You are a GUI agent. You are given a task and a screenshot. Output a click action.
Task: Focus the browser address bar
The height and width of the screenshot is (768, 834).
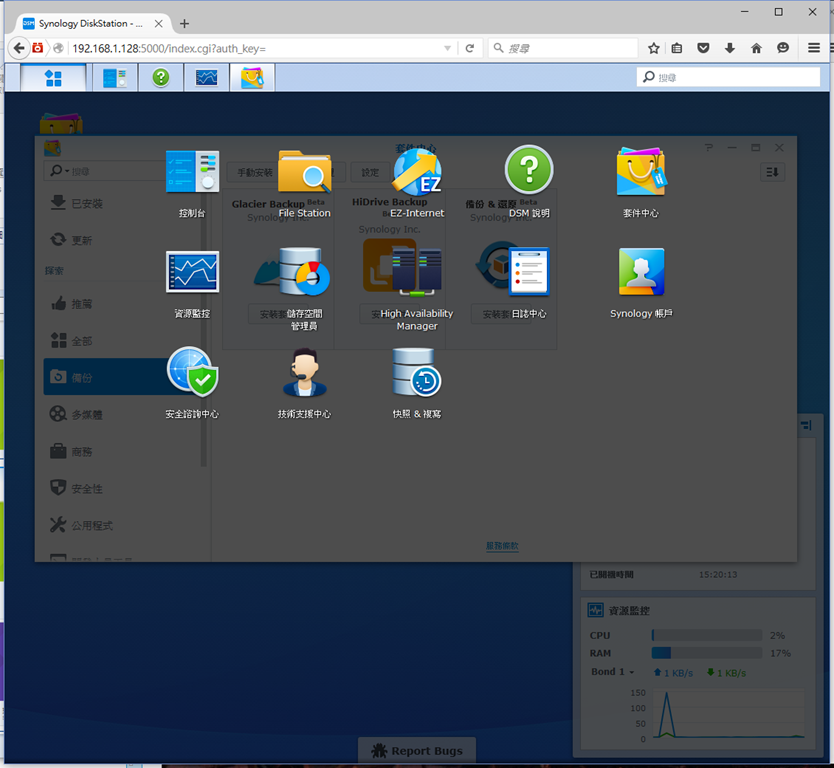255,48
